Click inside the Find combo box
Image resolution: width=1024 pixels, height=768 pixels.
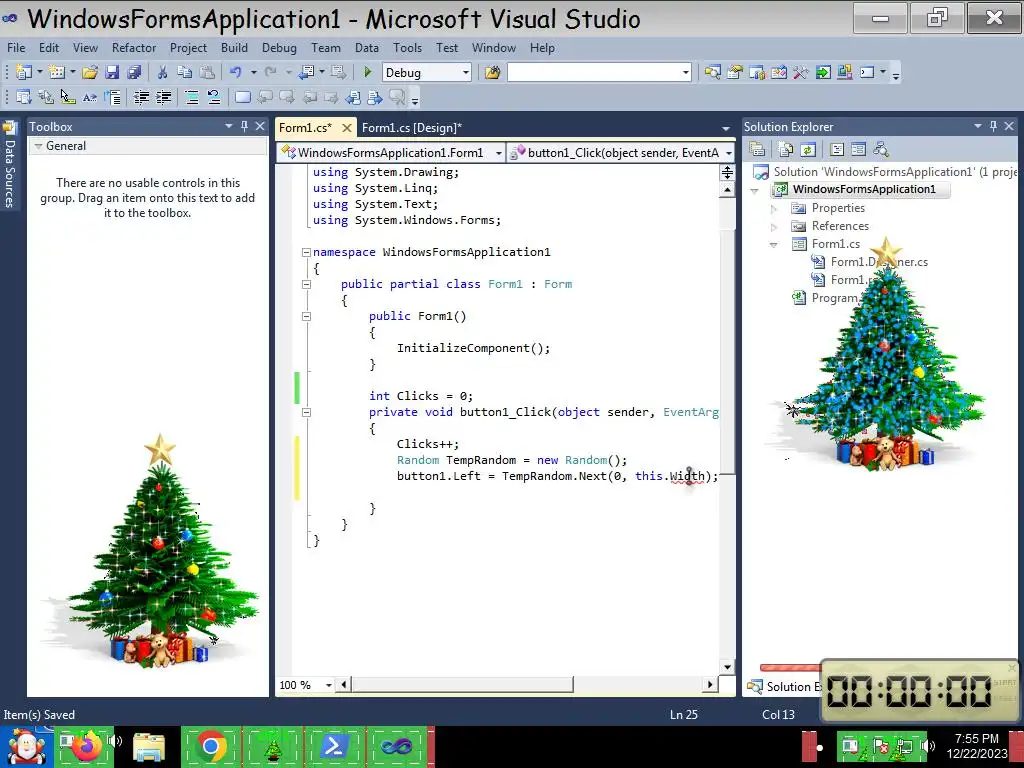(x=594, y=72)
